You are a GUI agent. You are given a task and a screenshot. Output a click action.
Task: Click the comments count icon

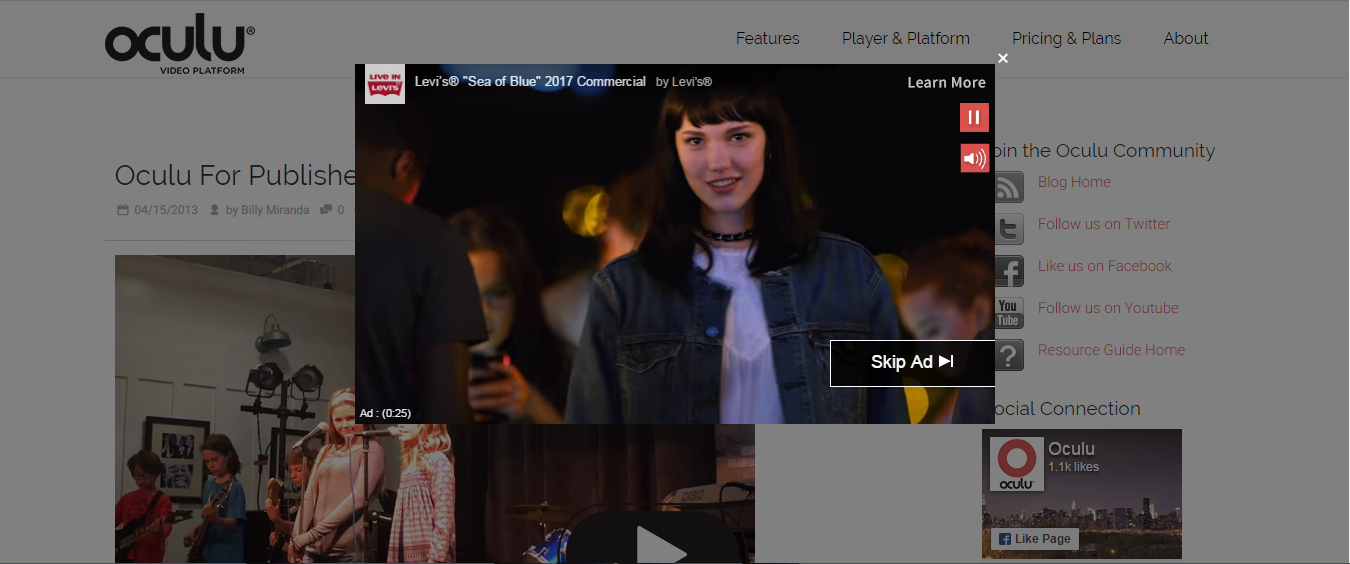326,210
